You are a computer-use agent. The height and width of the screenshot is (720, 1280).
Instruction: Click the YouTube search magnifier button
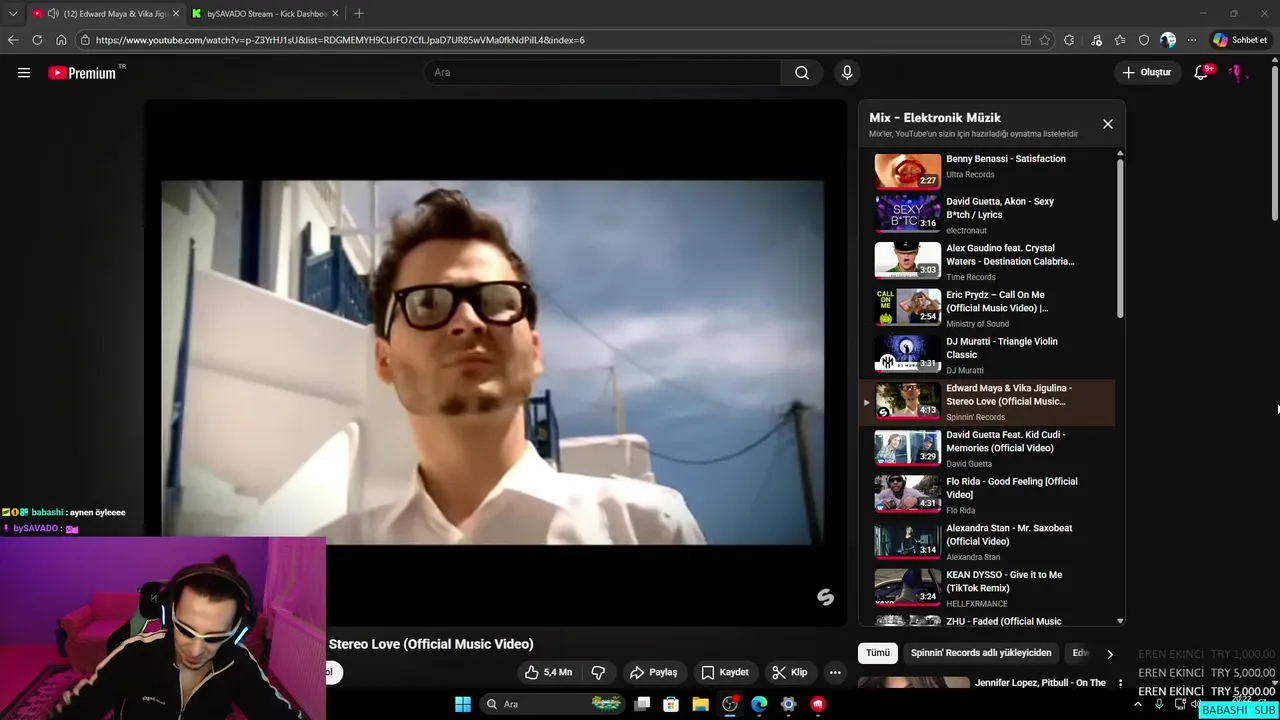[x=802, y=72]
